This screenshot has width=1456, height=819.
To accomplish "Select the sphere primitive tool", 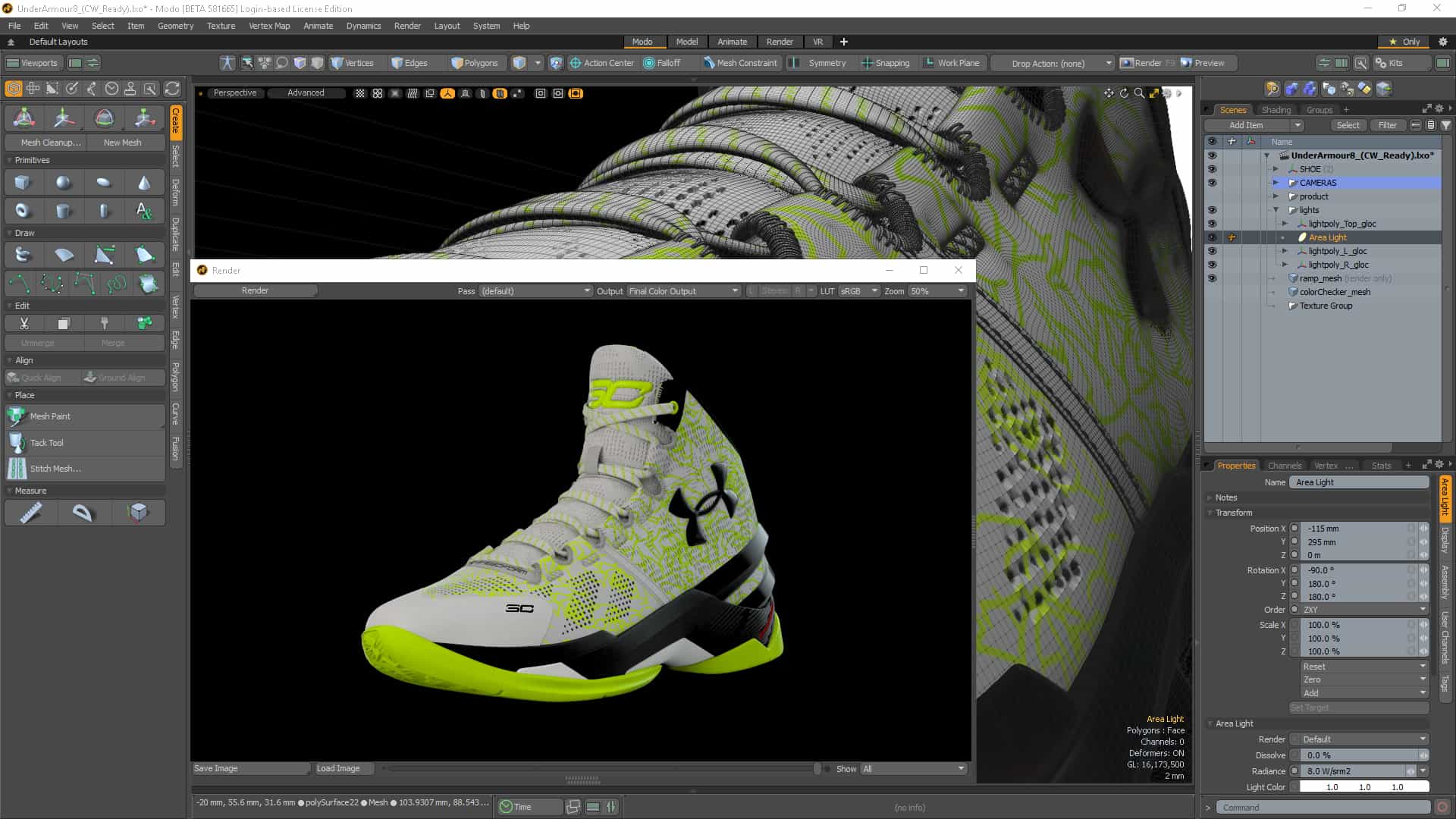I will (x=64, y=183).
